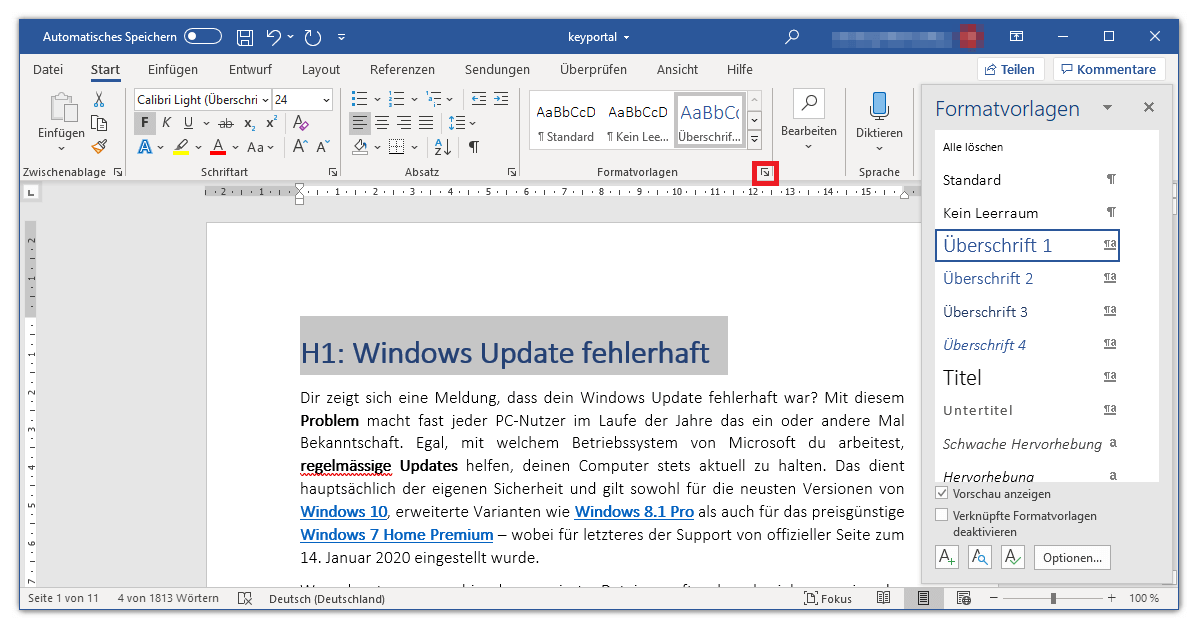Select the print layout view in the status bar
This screenshot has height=630, width=1200.
924,598
